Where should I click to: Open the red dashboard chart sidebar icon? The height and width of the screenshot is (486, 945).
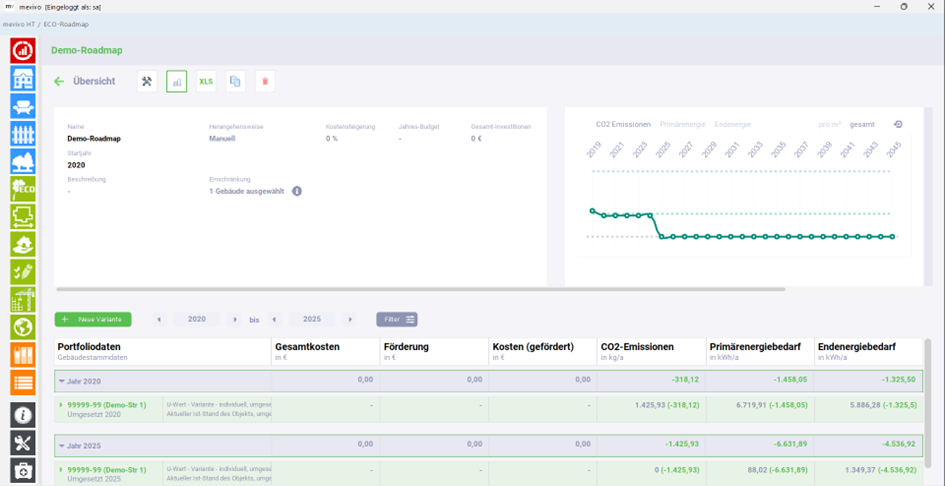click(x=23, y=51)
